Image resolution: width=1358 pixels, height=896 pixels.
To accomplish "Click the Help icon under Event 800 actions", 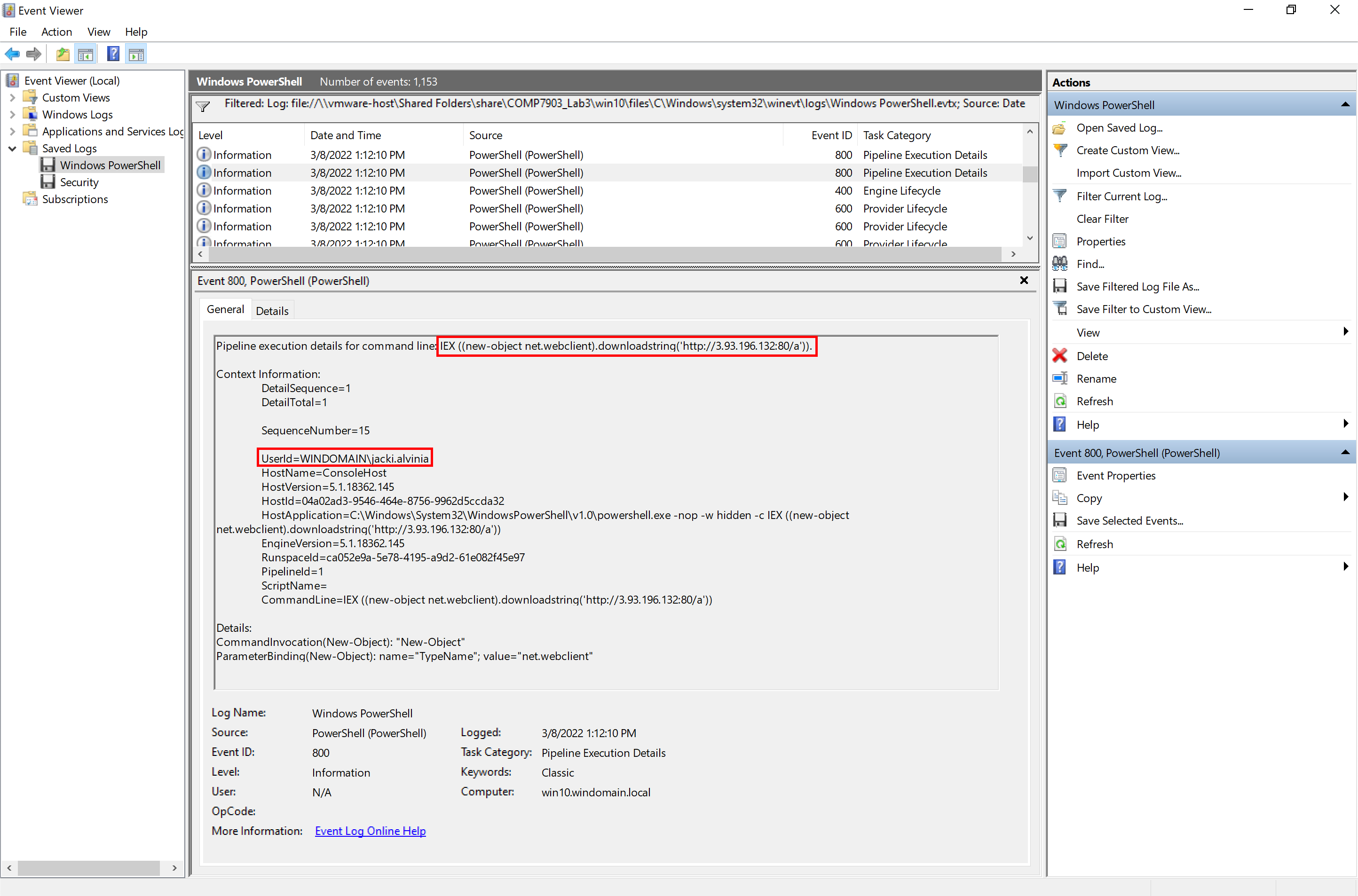I will point(1060,567).
